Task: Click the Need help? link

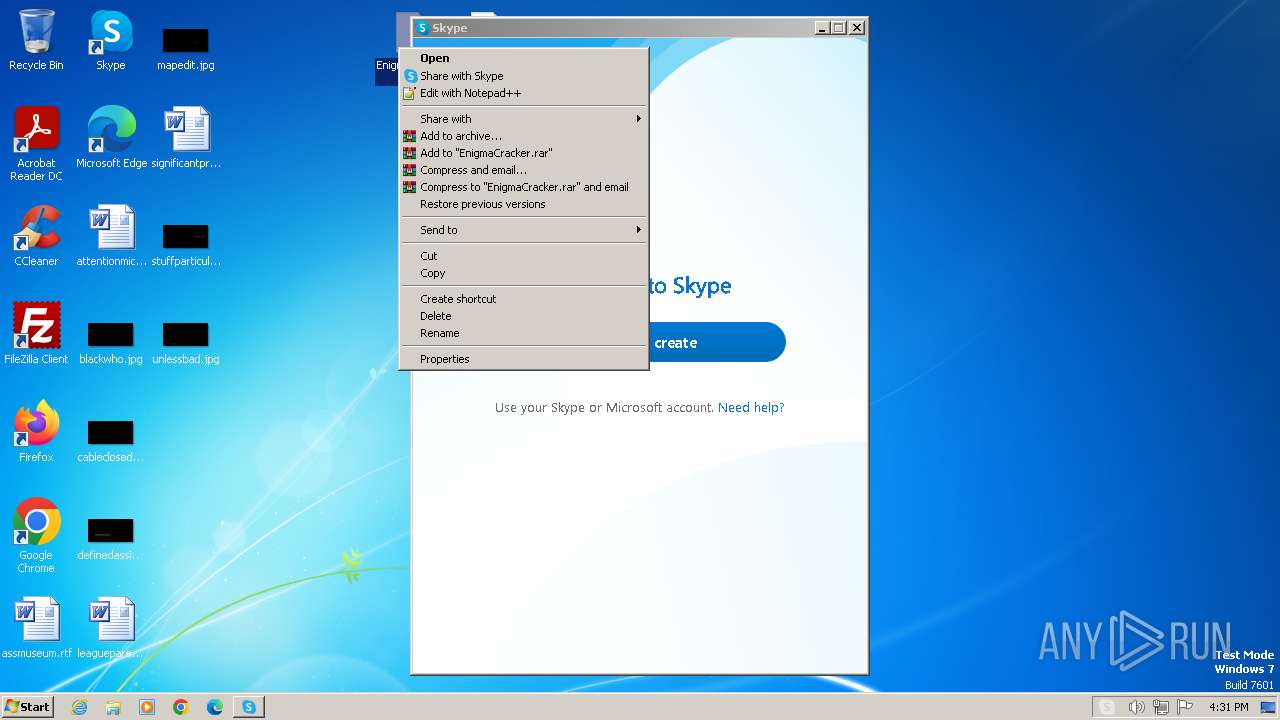Action: 751,408
